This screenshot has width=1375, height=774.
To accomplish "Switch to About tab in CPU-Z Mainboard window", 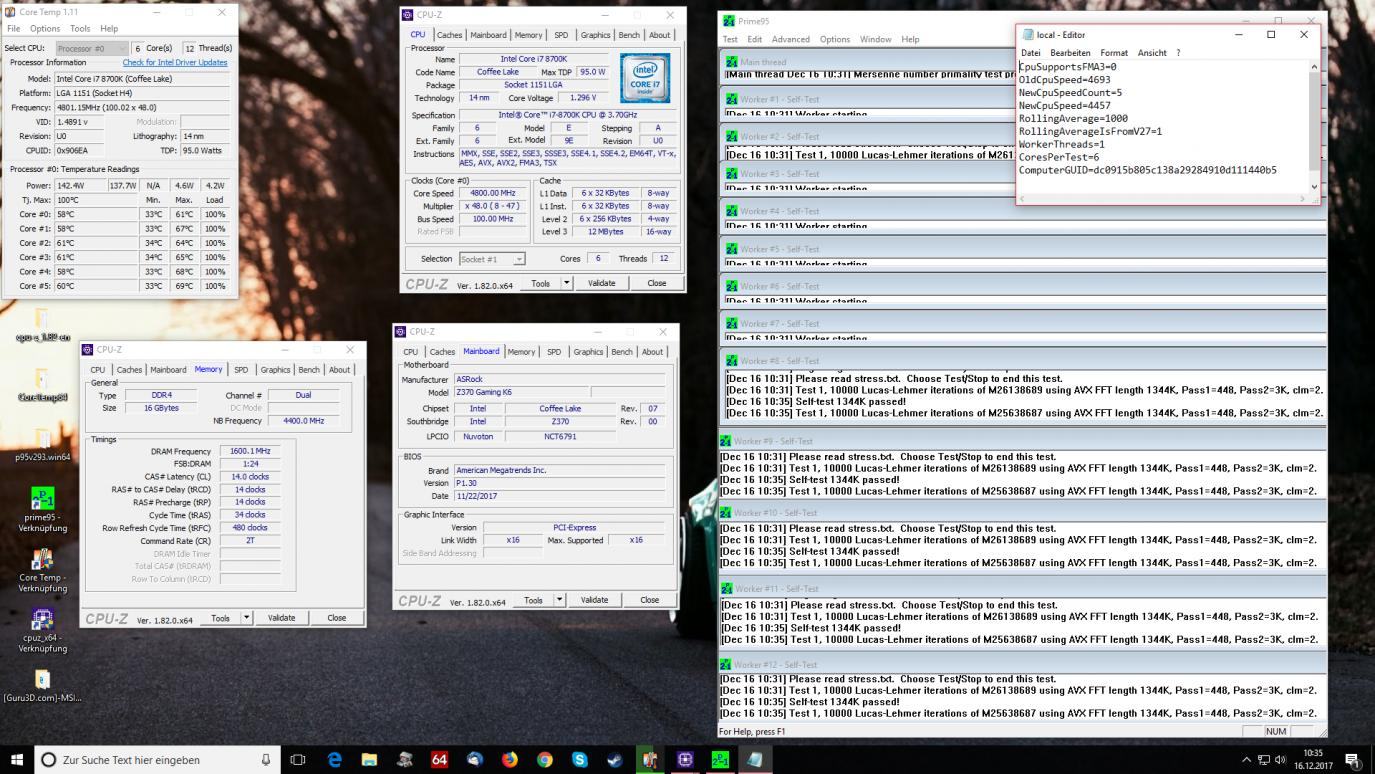I will (653, 352).
